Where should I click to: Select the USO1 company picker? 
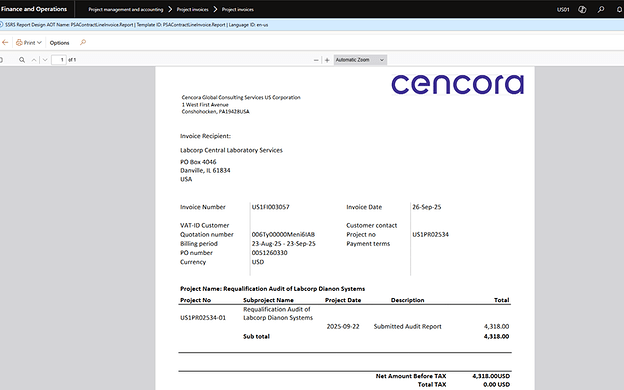click(563, 10)
